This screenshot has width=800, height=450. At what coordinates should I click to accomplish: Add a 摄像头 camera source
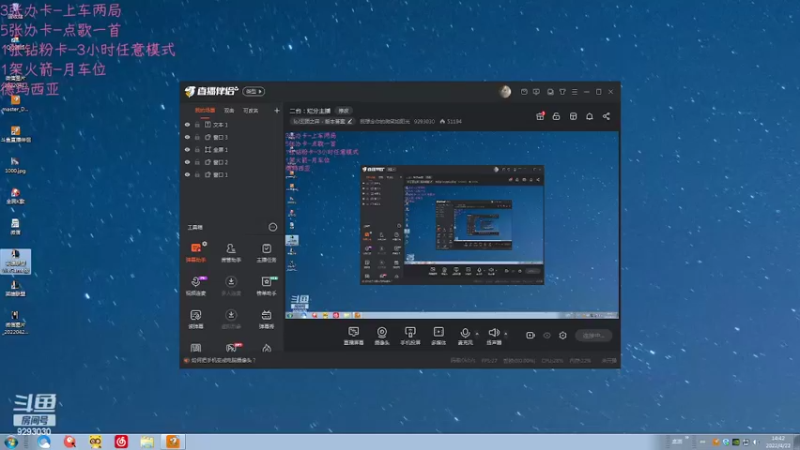[382, 336]
